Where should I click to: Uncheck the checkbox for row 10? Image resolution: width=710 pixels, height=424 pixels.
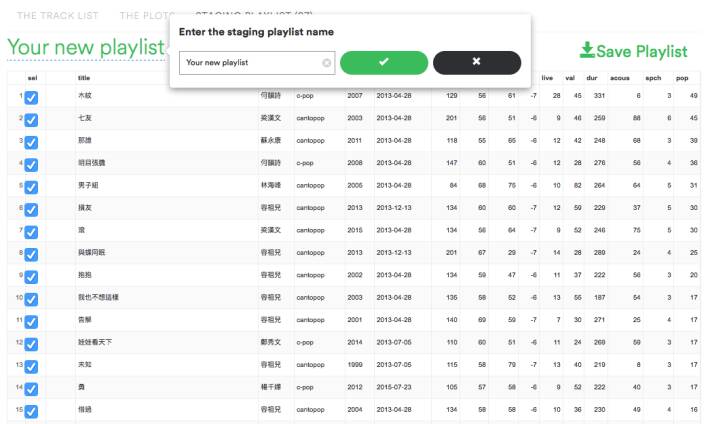[x=31, y=299]
